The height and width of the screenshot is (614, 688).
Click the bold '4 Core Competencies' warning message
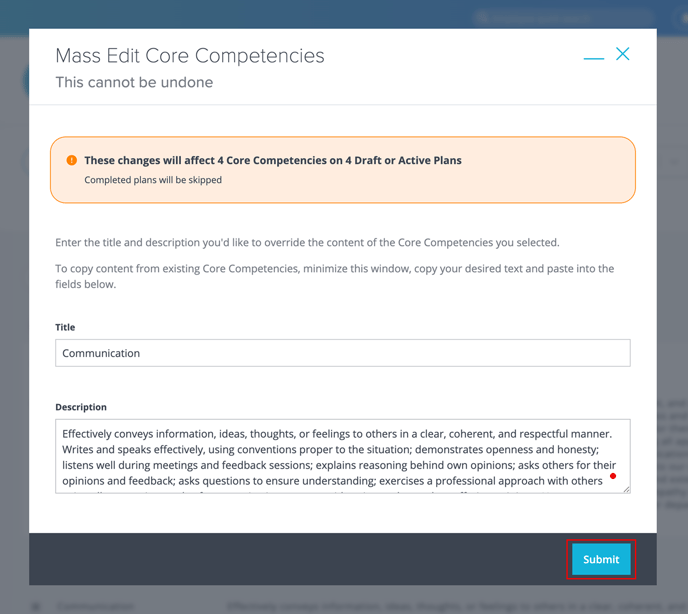coord(273,160)
